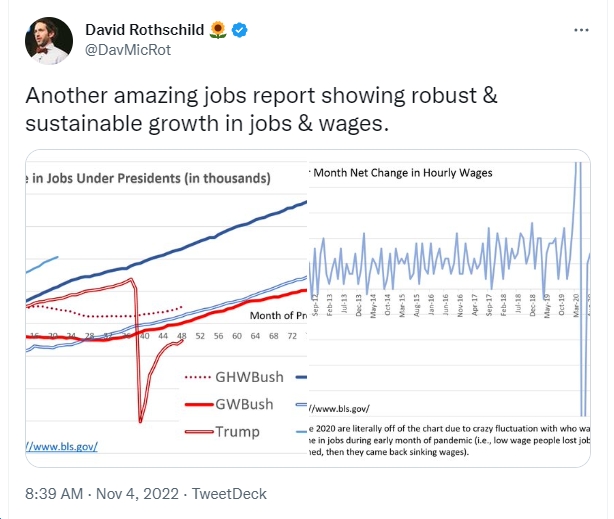
Task: Open the hourly wages chart image
Action: (x=450, y=308)
